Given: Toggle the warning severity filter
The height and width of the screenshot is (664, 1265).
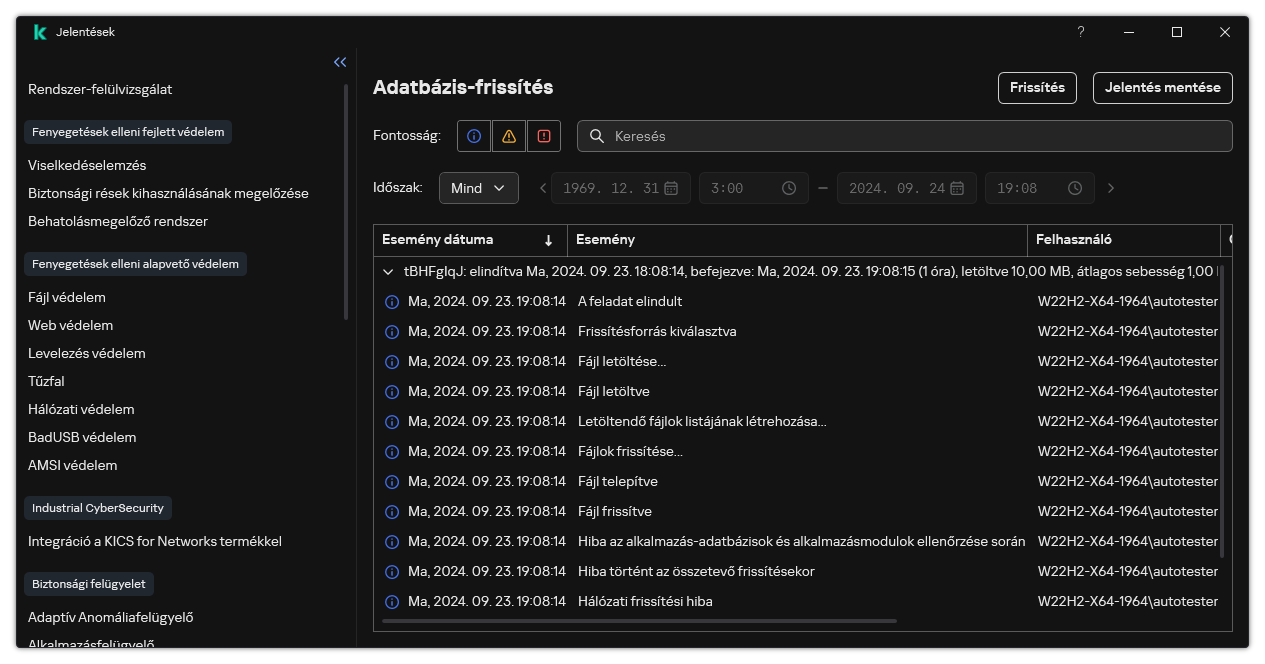Looking at the screenshot, I should 508,136.
